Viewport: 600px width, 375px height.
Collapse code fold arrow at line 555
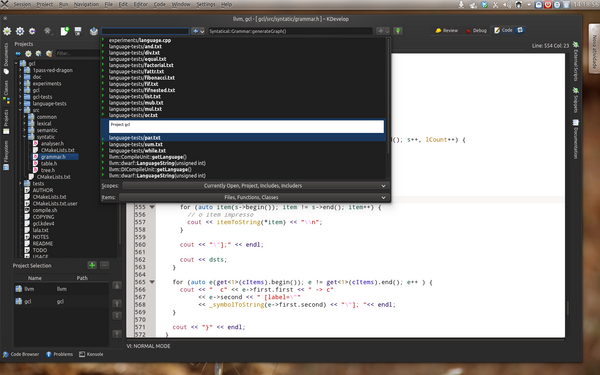[x=152, y=207]
